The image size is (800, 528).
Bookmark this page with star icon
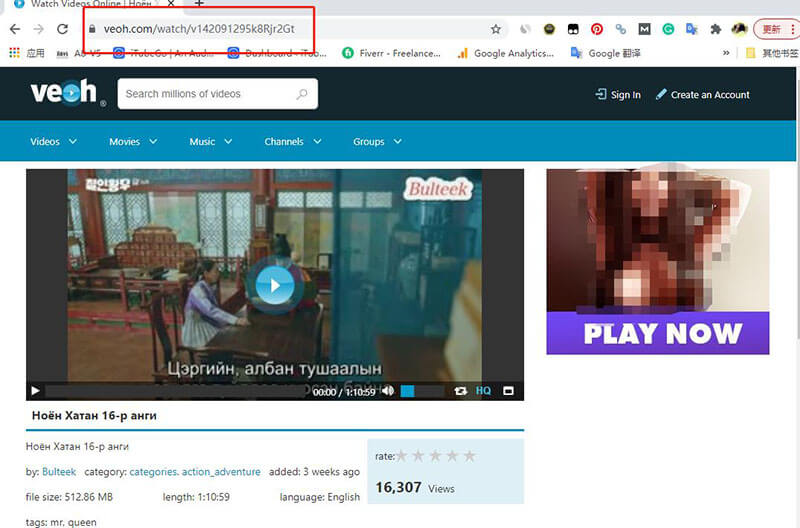coord(495,29)
